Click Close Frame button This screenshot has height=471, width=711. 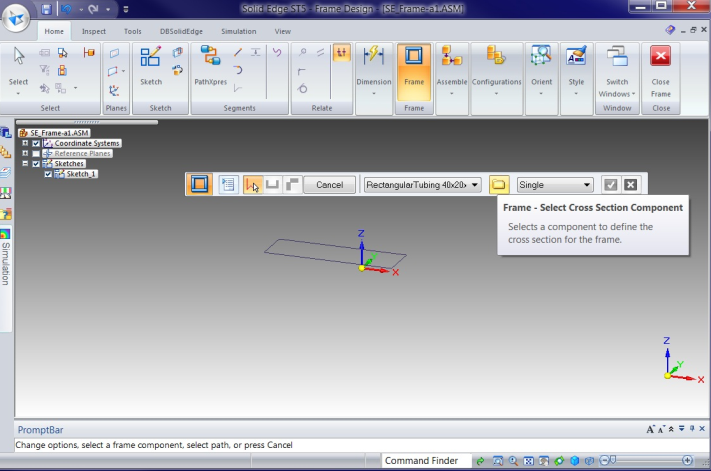(660, 72)
